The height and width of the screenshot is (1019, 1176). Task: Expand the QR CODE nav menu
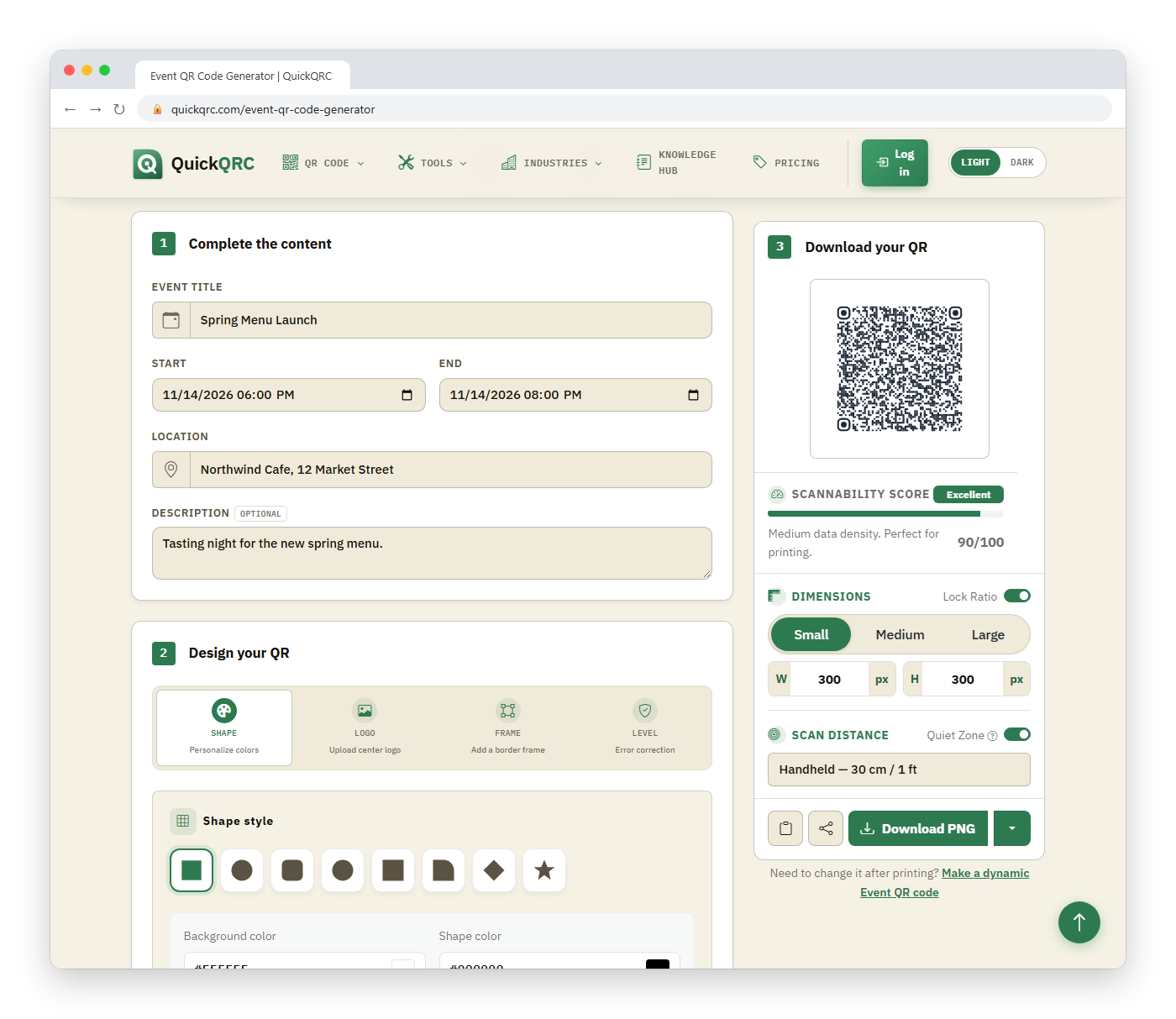[x=324, y=163]
